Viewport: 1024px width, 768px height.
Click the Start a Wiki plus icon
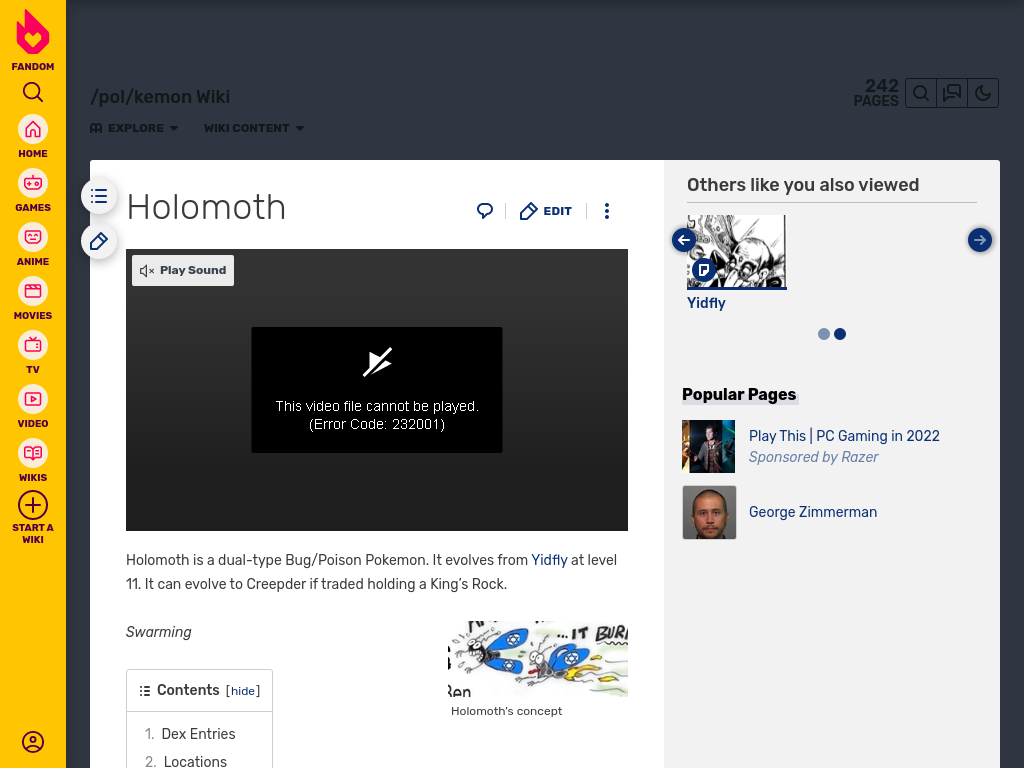pos(33,505)
